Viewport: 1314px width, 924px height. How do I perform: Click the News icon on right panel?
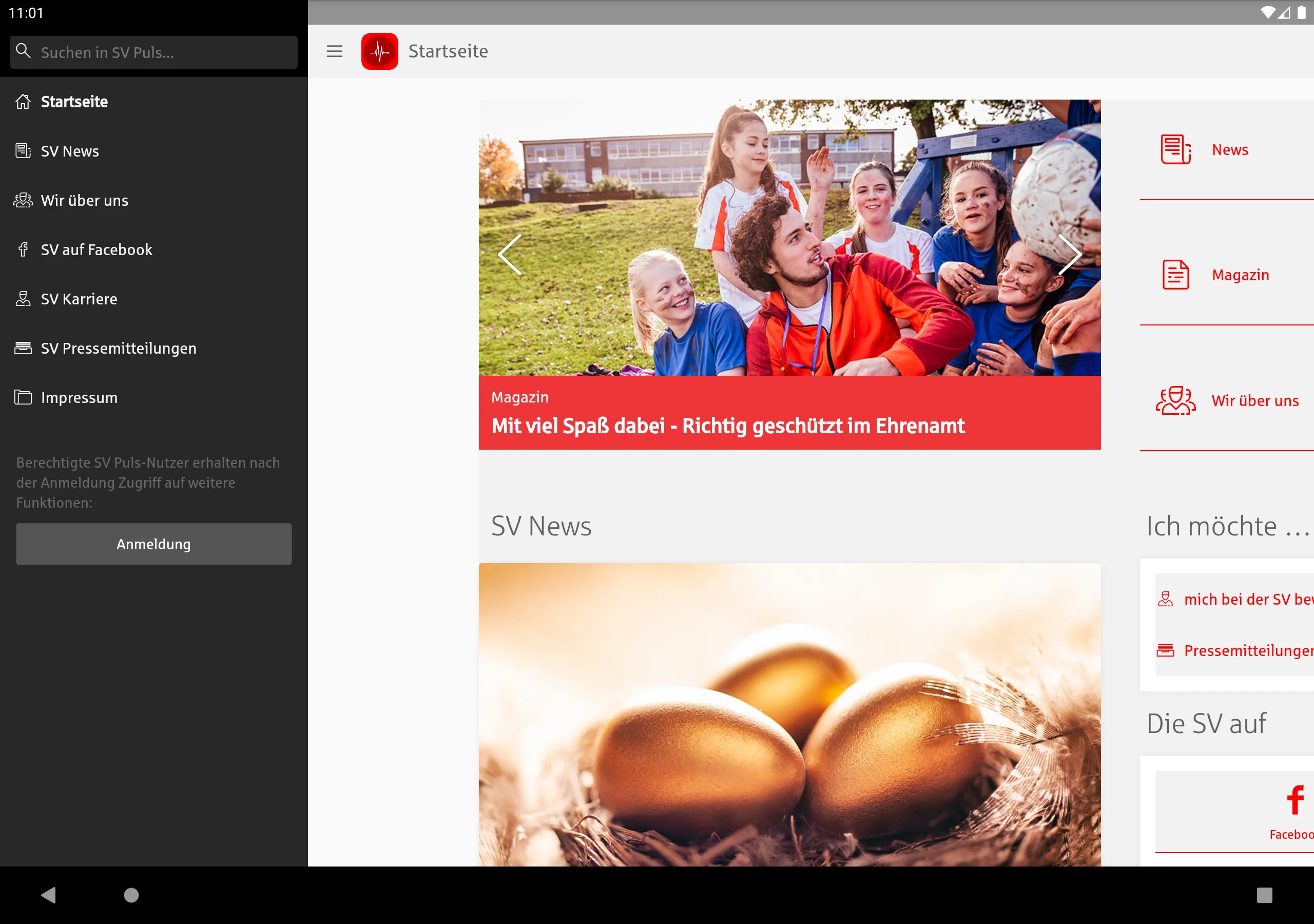[1175, 149]
